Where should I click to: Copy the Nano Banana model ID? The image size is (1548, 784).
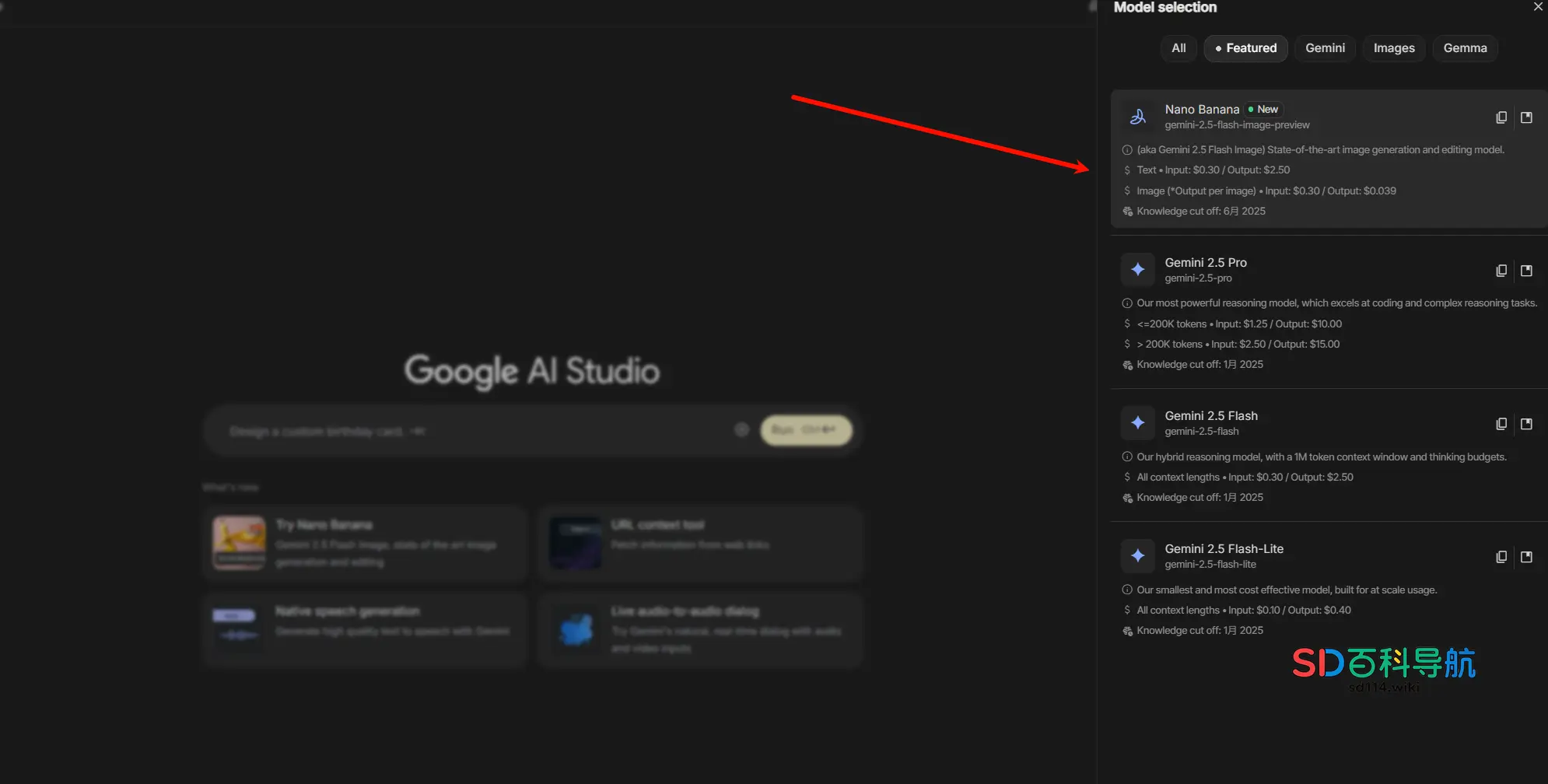(1501, 117)
